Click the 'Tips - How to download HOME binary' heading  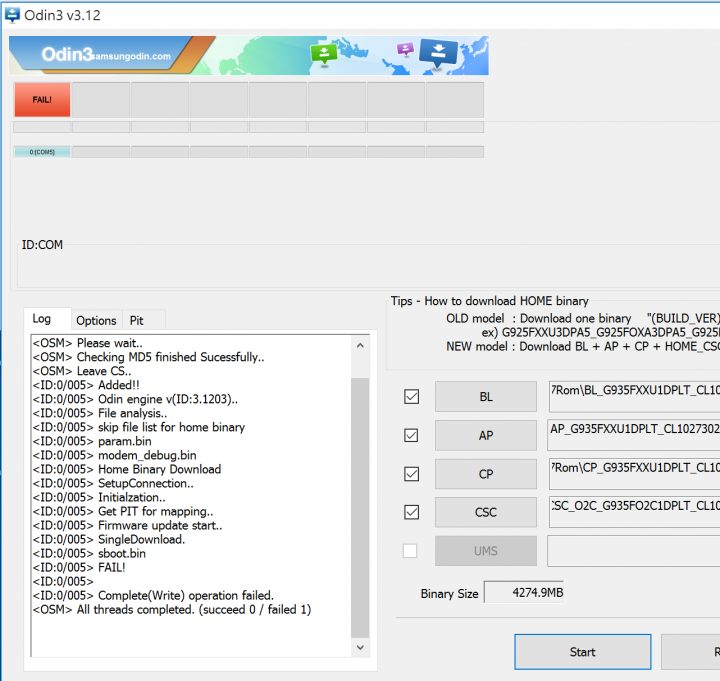coord(489,301)
